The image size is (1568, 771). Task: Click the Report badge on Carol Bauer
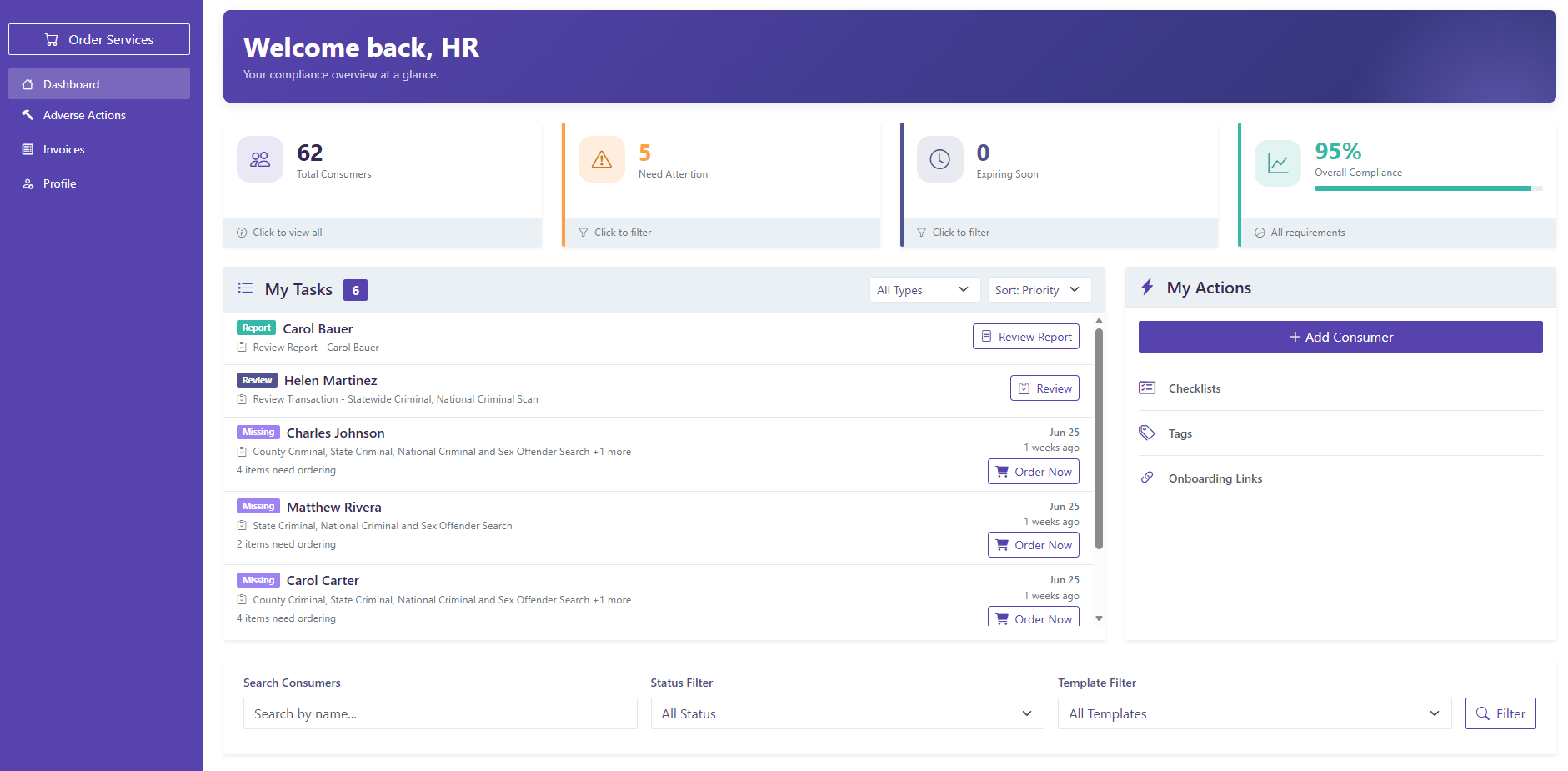tap(256, 328)
